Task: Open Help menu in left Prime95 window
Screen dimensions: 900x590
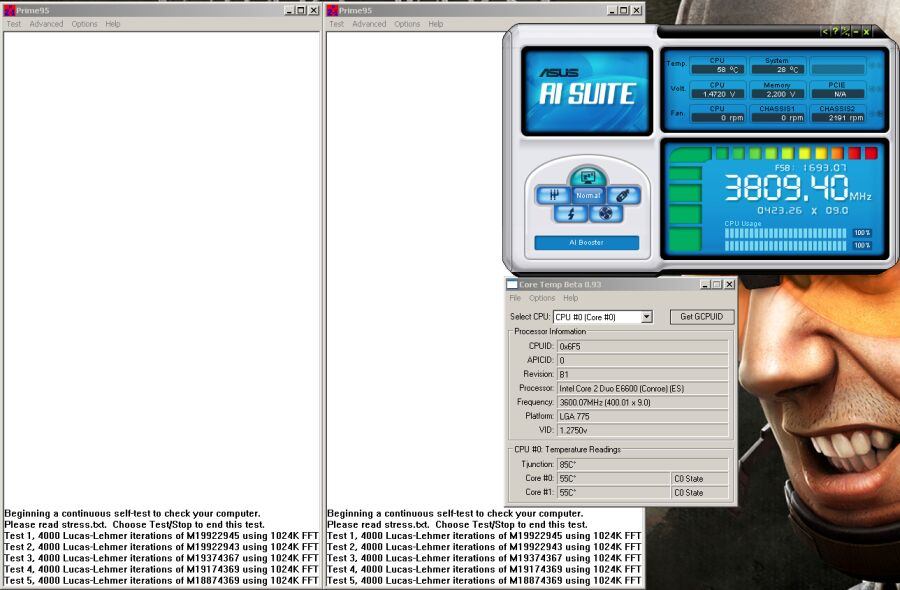Action: [113, 24]
